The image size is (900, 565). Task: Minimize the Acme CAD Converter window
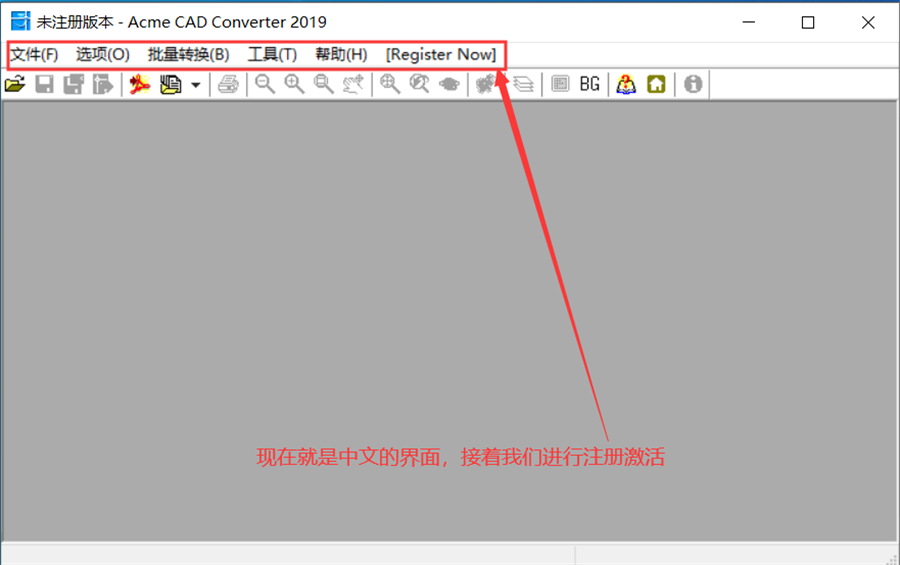pos(748,22)
